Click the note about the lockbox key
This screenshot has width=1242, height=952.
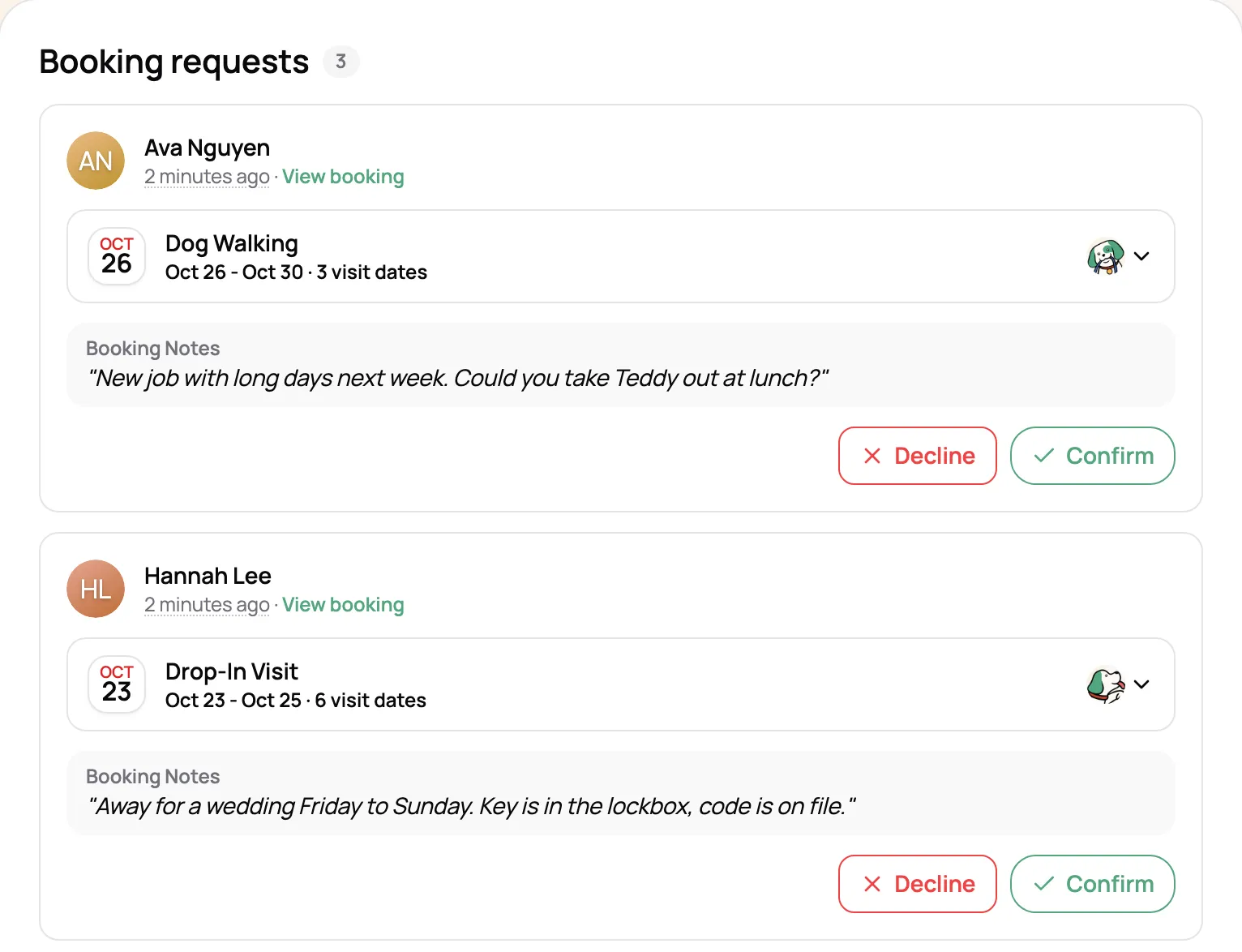[472, 807]
